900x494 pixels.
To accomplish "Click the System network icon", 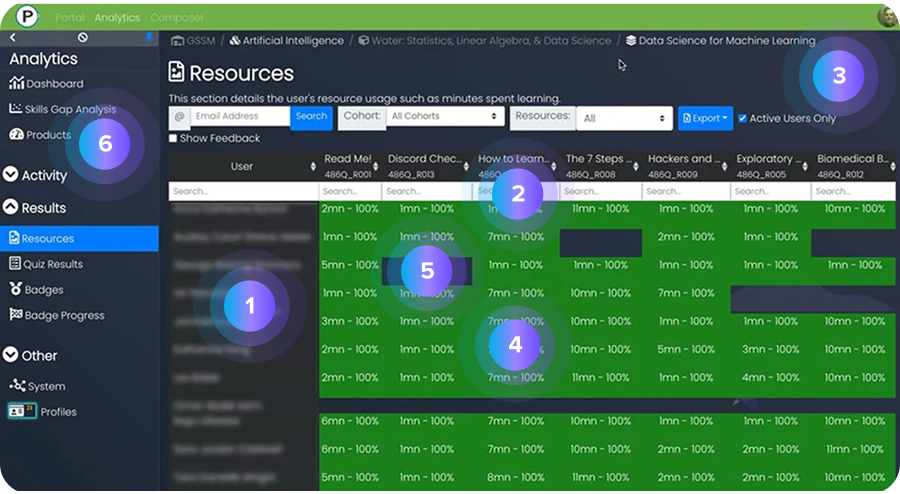I will (17, 386).
